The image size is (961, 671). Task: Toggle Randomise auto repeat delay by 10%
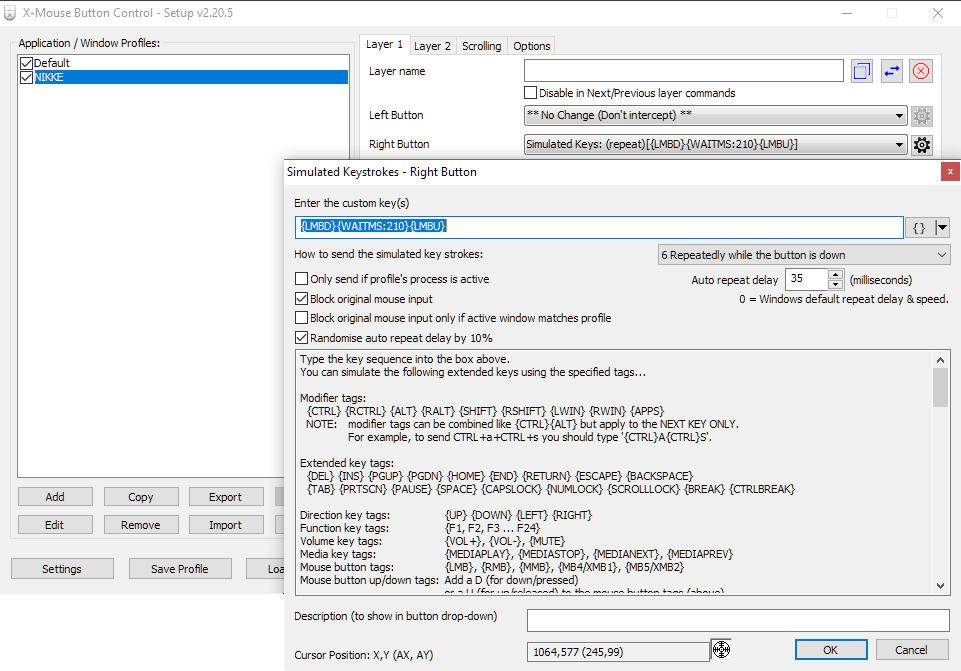click(301, 338)
